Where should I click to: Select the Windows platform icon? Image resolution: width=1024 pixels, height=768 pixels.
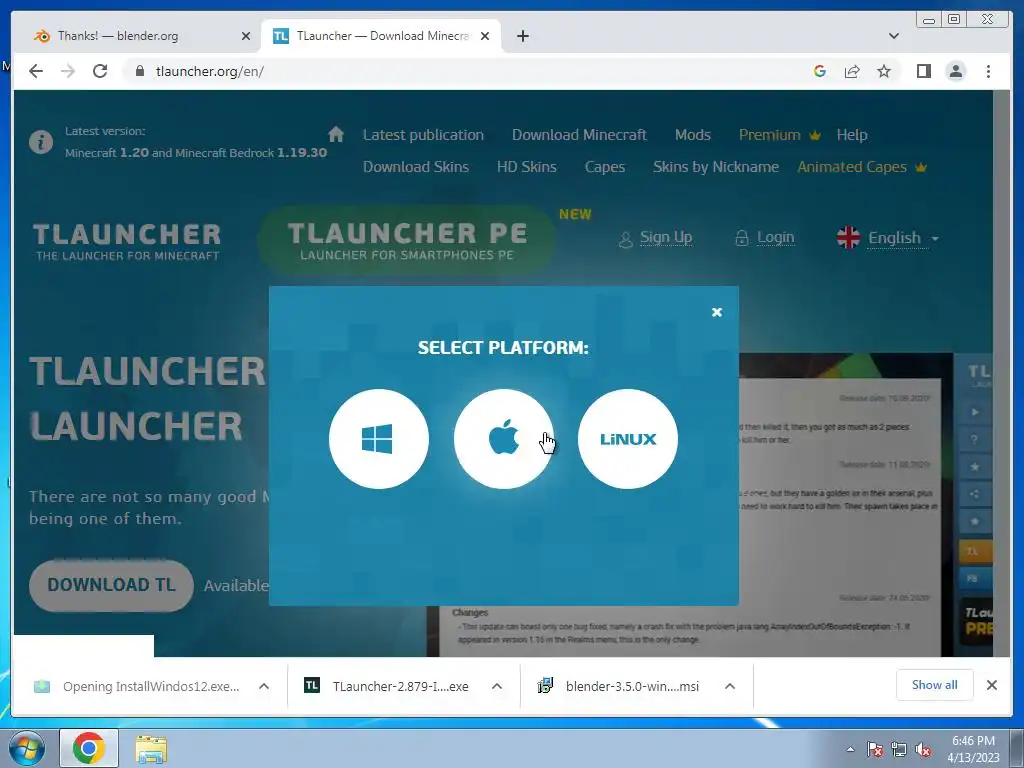[x=379, y=439]
